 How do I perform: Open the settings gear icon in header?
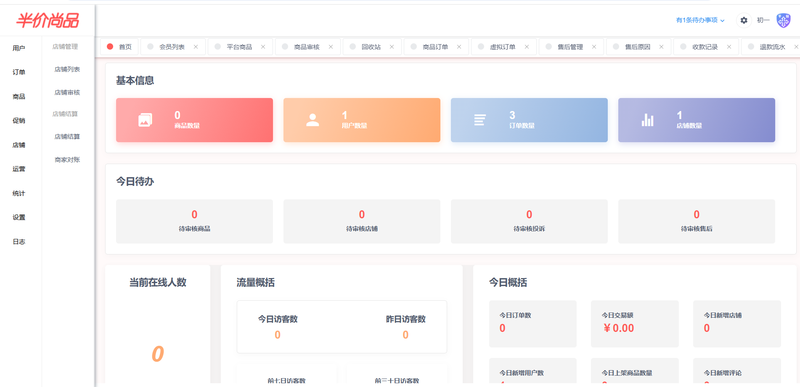coord(744,20)
